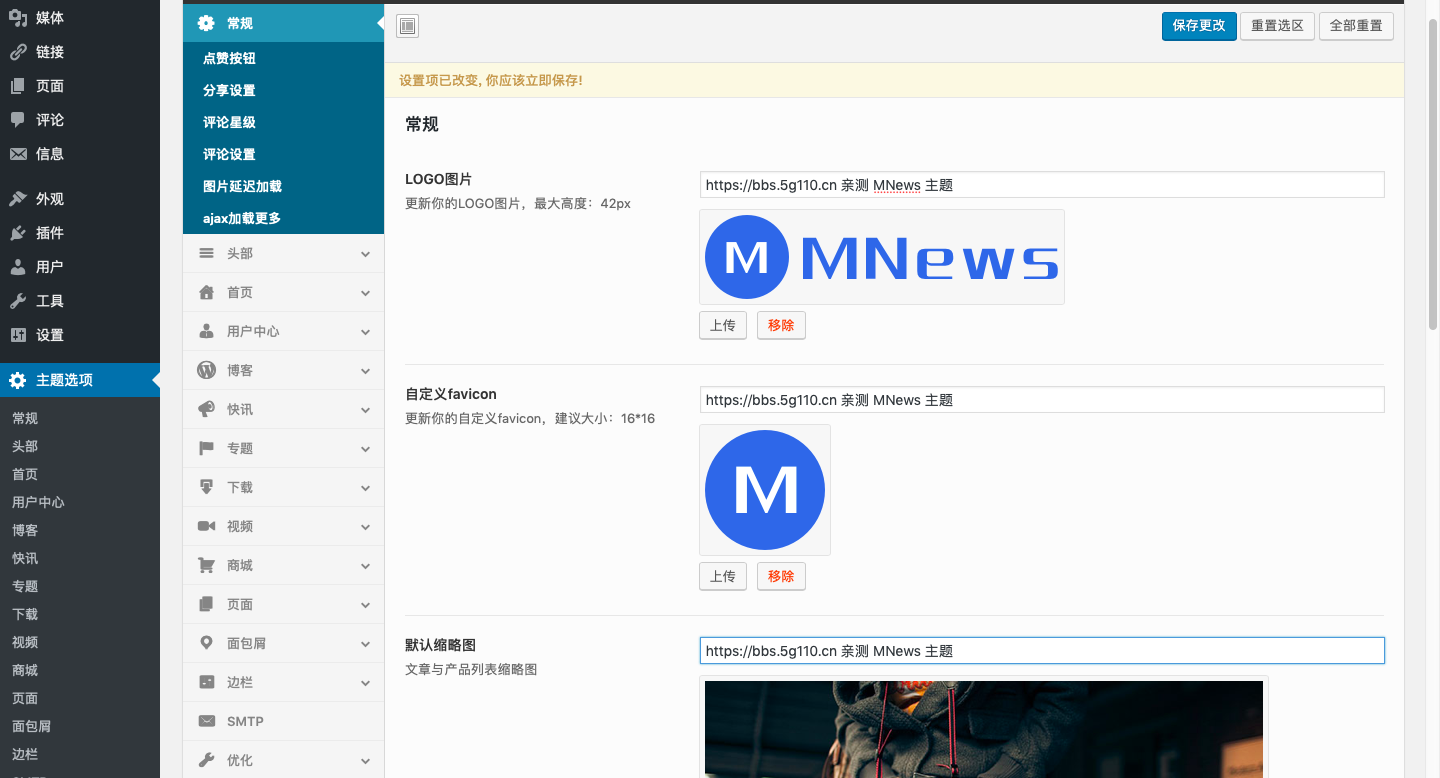Click the 默认缩略图 URL input field
The height and width of the screenshot is (778, 1440).
(x=1042, y=651)
